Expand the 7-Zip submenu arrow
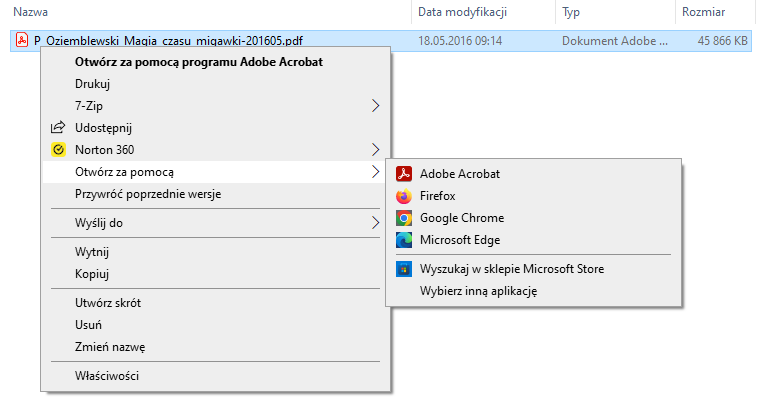Image resolution: width=770 pixels, height=400 pixels. [376, 106]
